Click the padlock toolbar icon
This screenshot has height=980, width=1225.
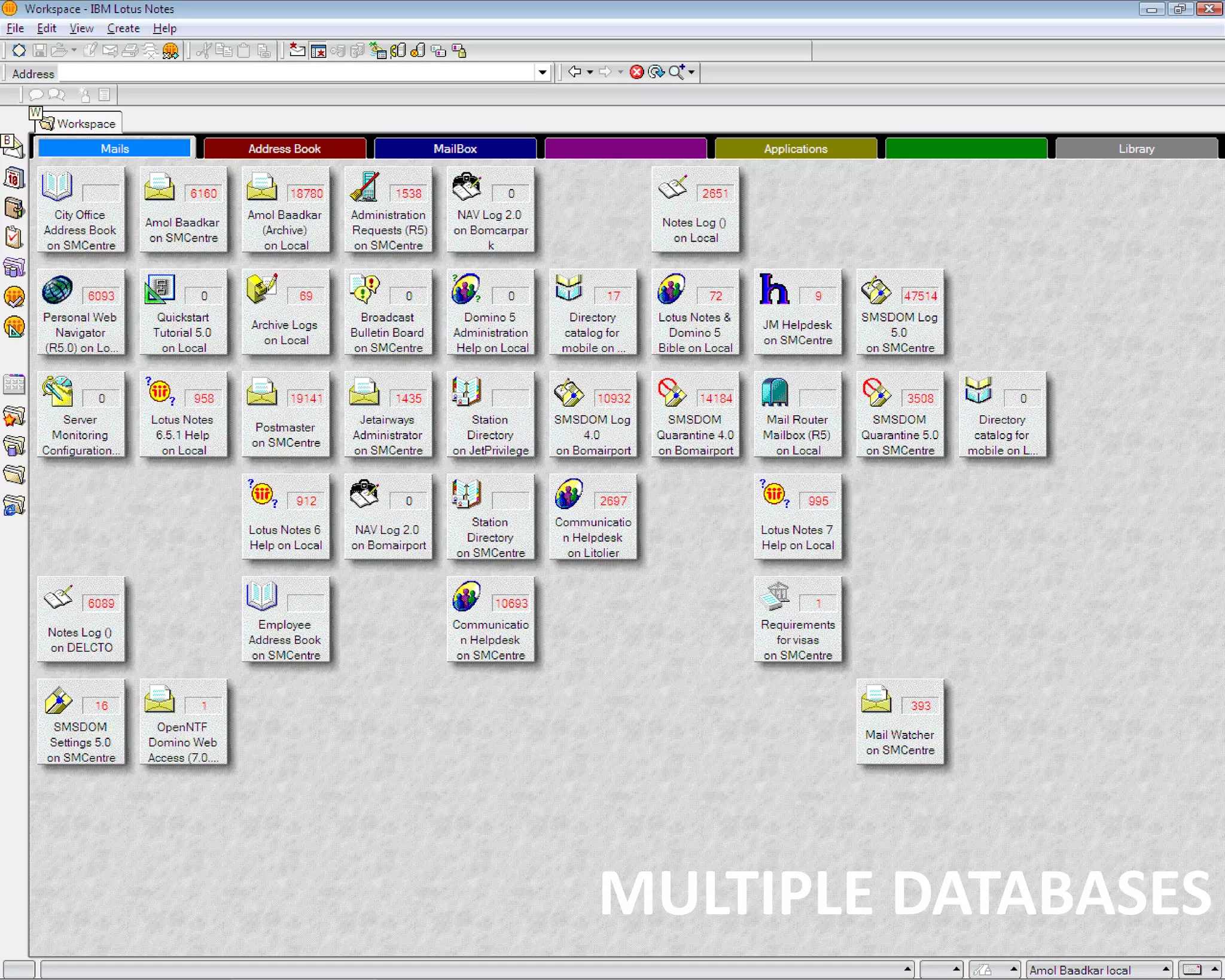tap(459, 51)
